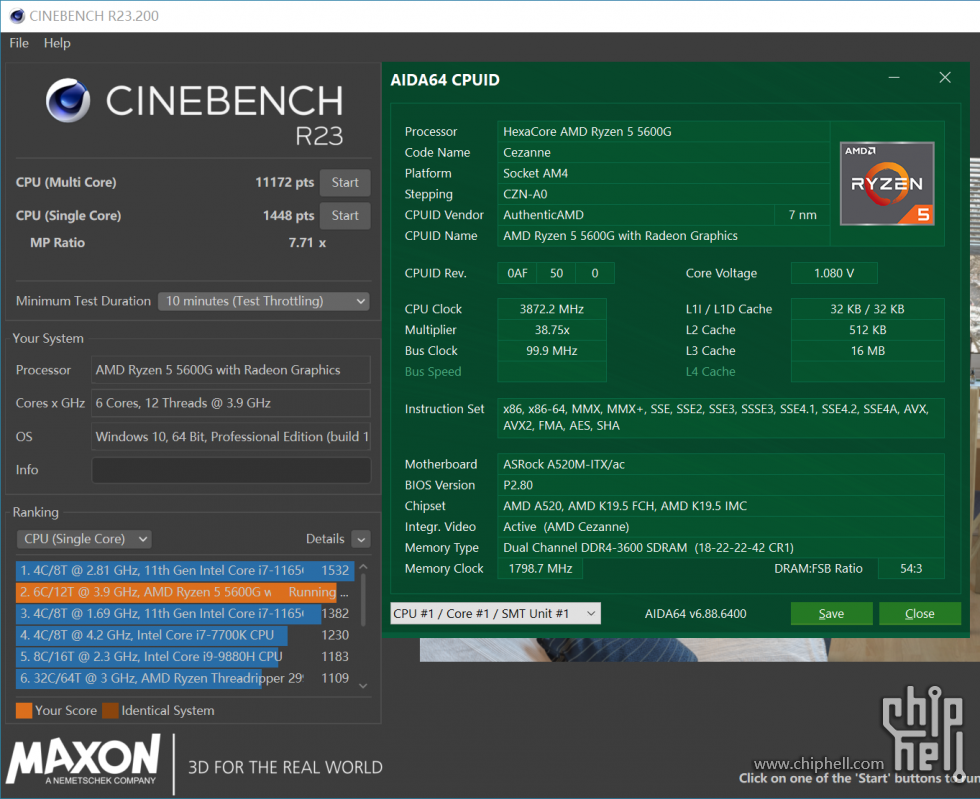Click the brown Identical System swatch
Image resolution: width=980 pixels, height=799 pixels.
pyautogui.click(x=110, y=711)
